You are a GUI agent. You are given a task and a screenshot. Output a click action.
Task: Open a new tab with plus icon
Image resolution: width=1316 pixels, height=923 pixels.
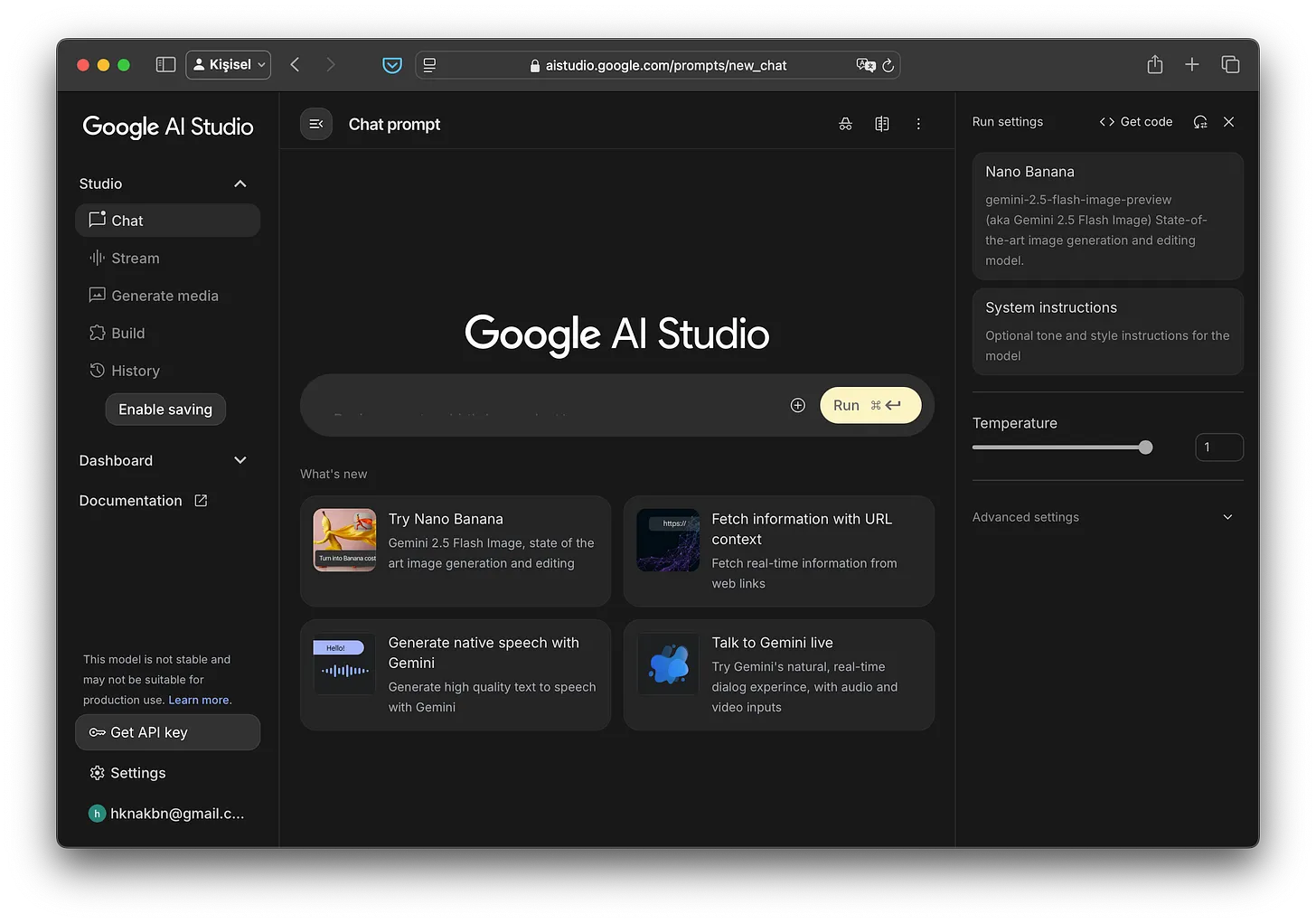[1192, 64]
